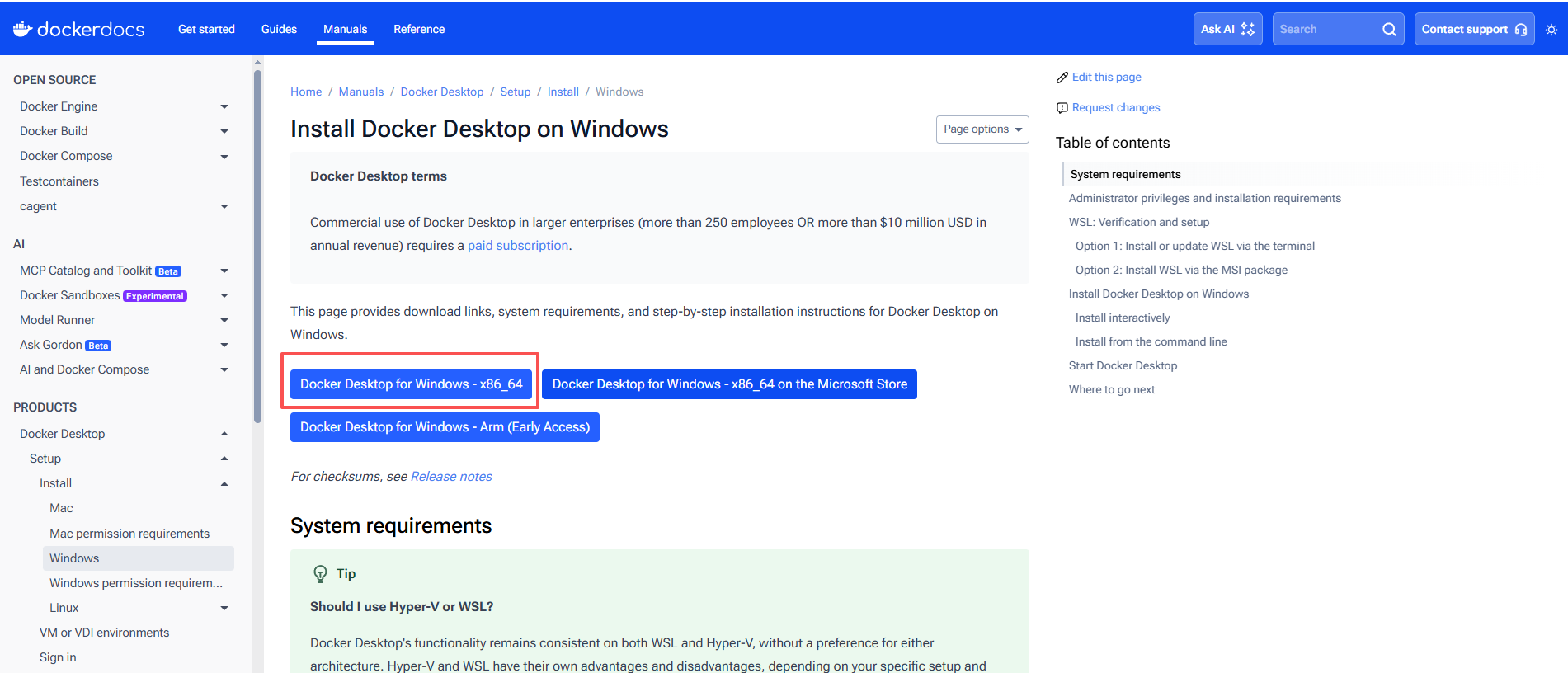The width and height of the screenshot is (1568, 673).
Task: Go to Manuals breadcrumb
Action: click(361, 92)
